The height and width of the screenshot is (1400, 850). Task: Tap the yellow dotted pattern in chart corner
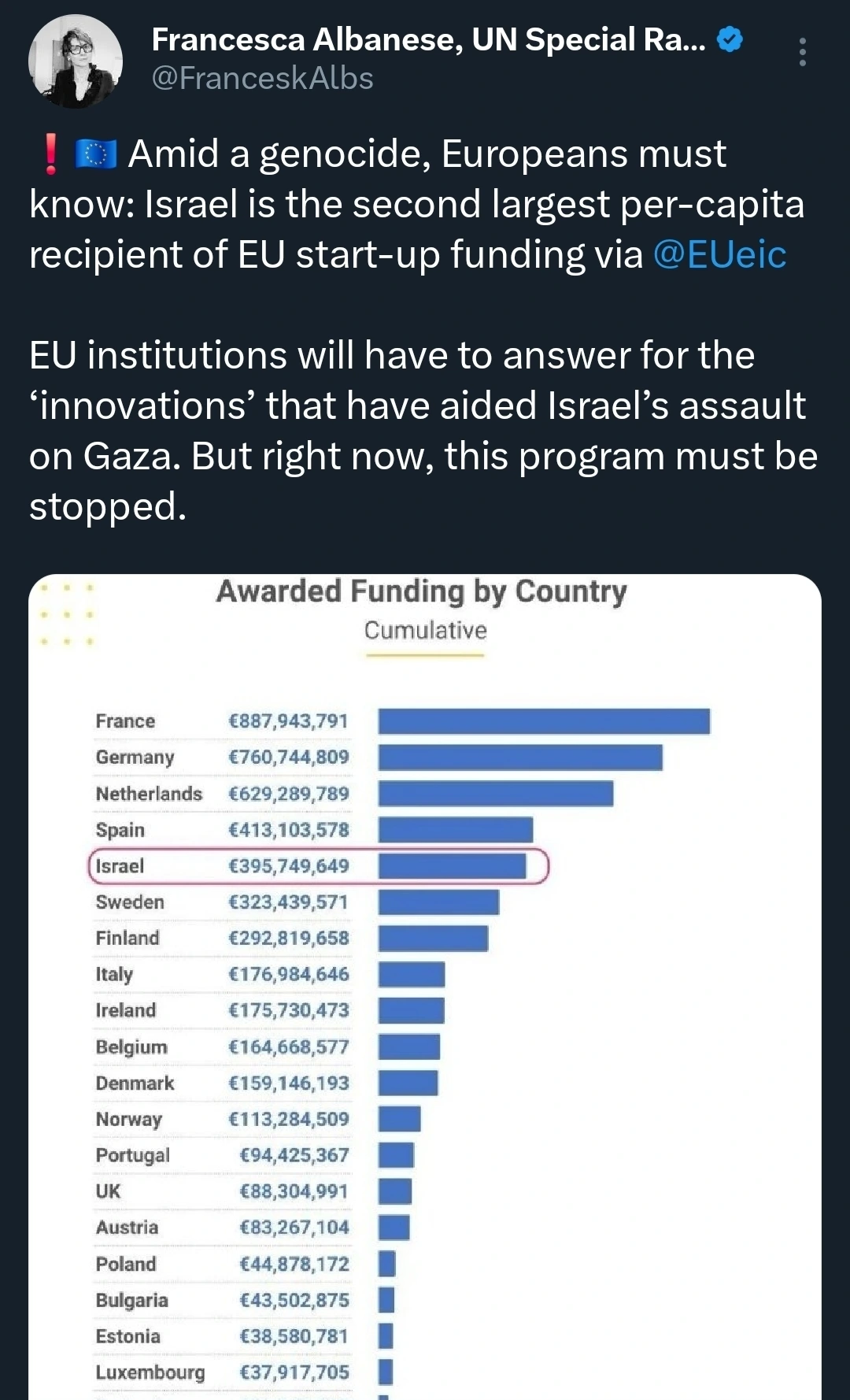67,614
